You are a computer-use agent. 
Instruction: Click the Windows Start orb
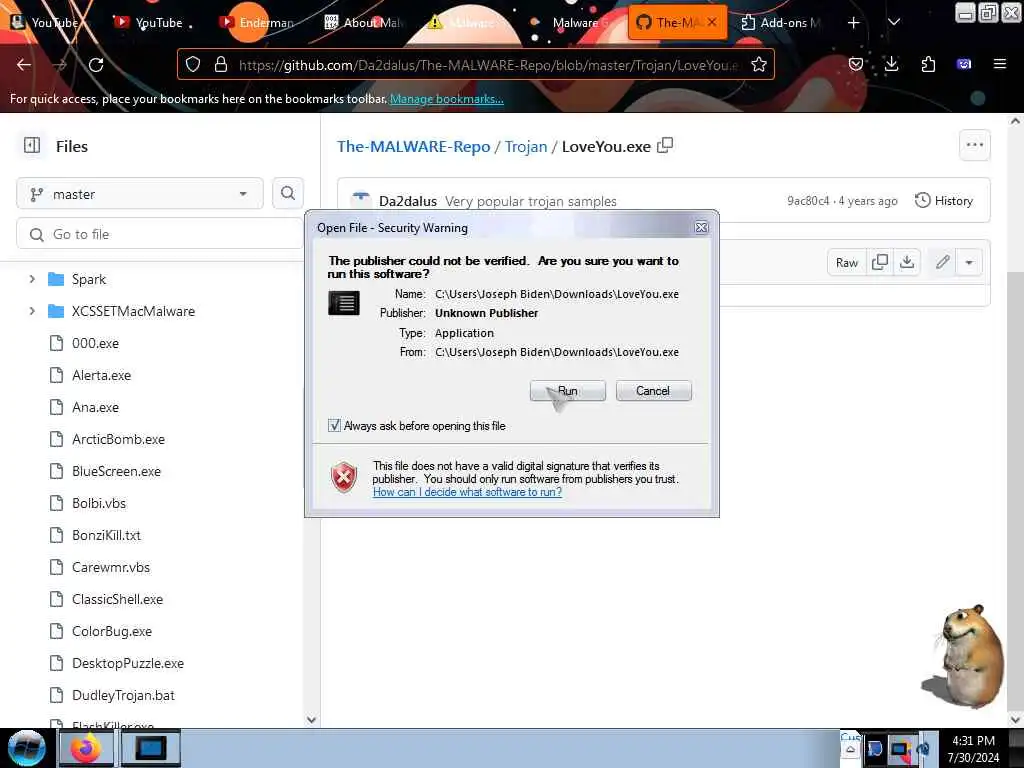click(27, 748)
